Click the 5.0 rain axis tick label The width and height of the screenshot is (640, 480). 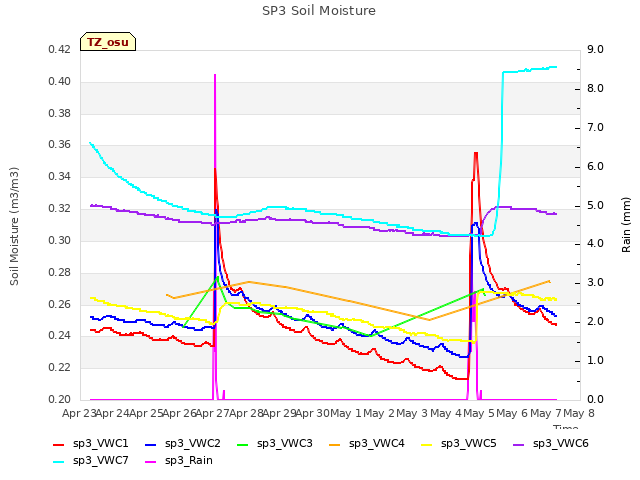click(x=595, y=206)
